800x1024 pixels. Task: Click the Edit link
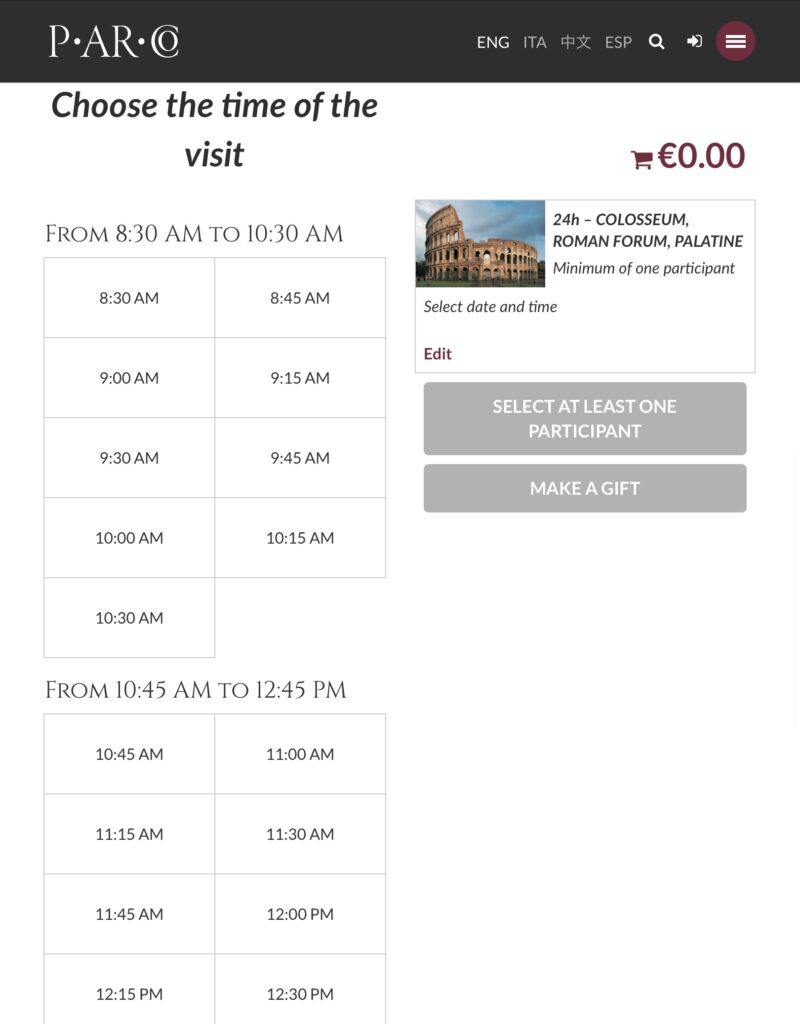[438, 354]
